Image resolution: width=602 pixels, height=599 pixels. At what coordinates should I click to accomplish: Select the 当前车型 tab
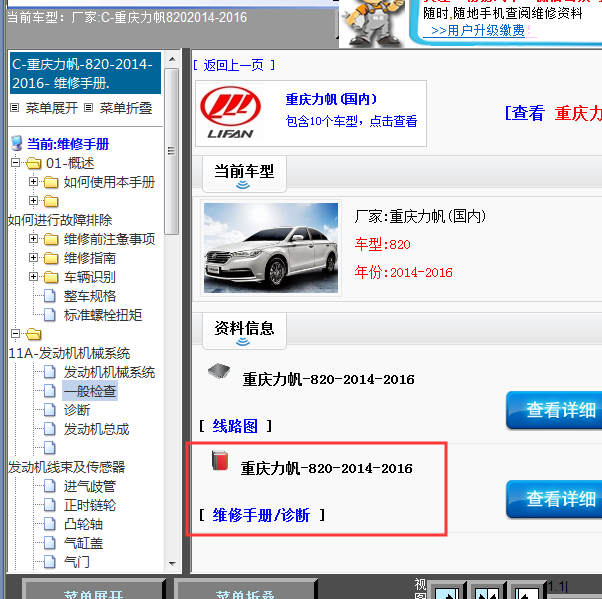click(x=244, y=174)
